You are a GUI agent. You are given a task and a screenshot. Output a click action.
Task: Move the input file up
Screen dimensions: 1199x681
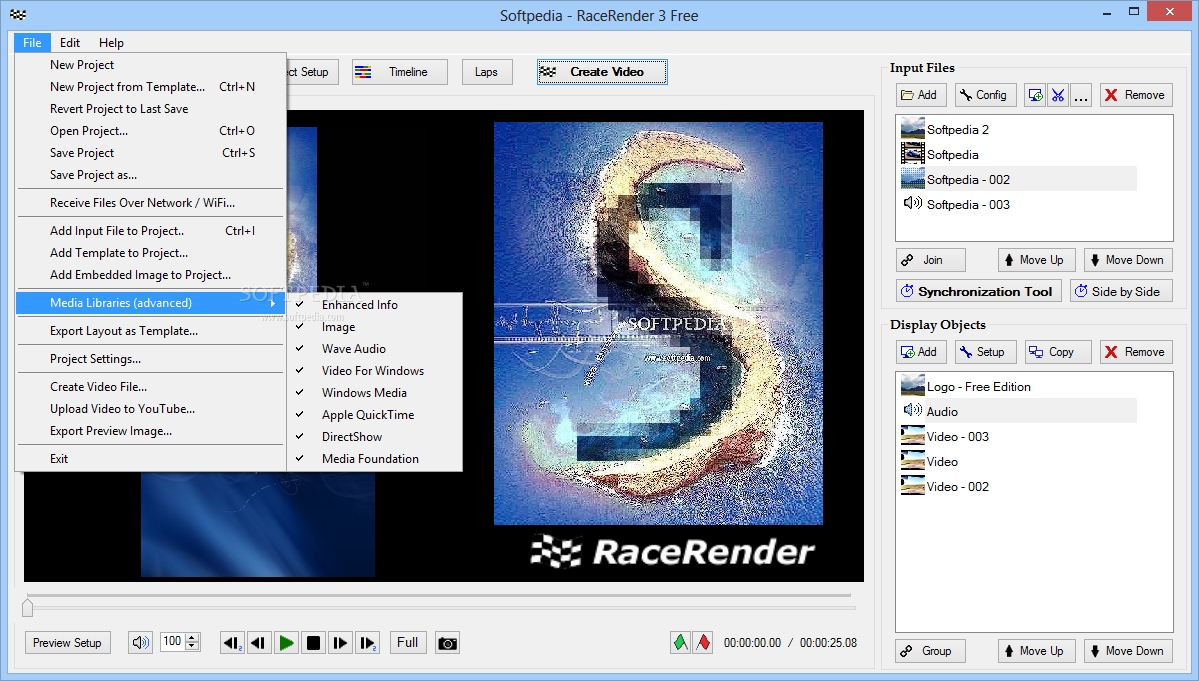click(1037, 260)
